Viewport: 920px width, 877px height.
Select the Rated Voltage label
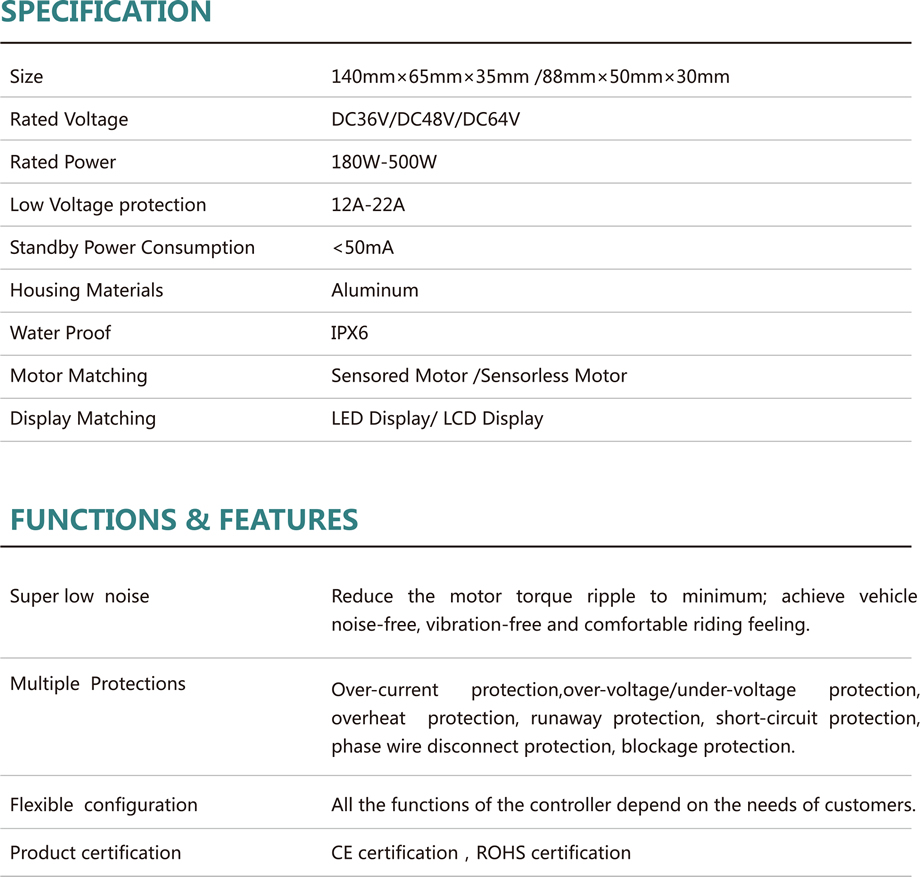click(x=69, y=120)
